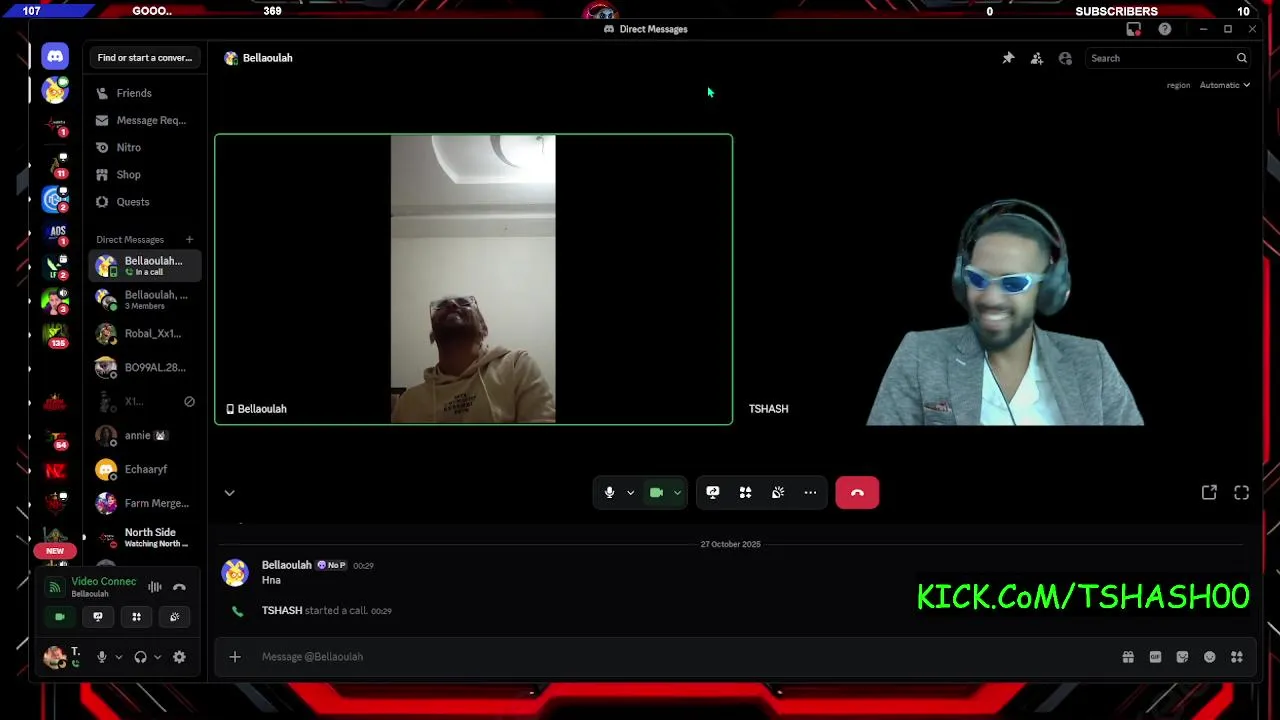This screenshot has height=720, width=1280.
Task: Open input device arrow next to user panel mic
Action: click(x=118, y=657)
